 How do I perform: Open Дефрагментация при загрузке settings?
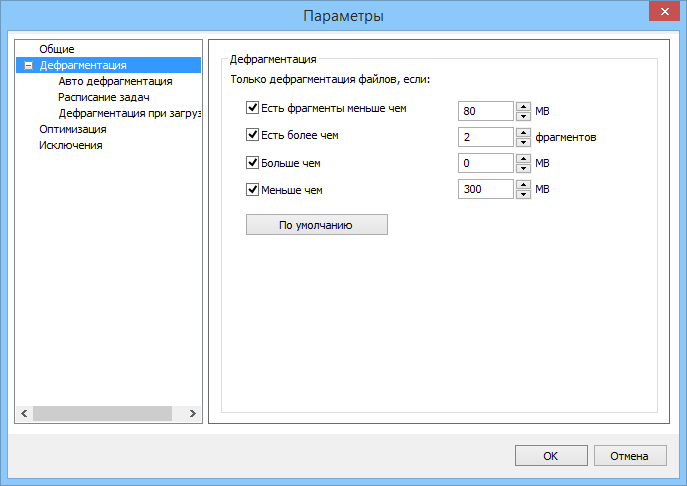130,114
